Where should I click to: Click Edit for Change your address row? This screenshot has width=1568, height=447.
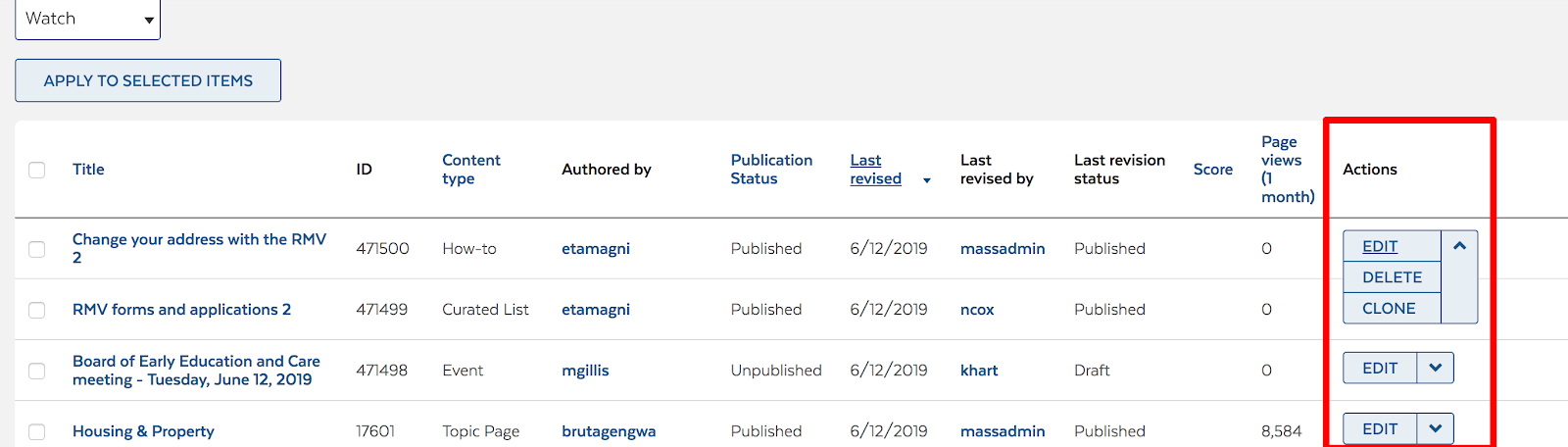(x=1380, y=246)
